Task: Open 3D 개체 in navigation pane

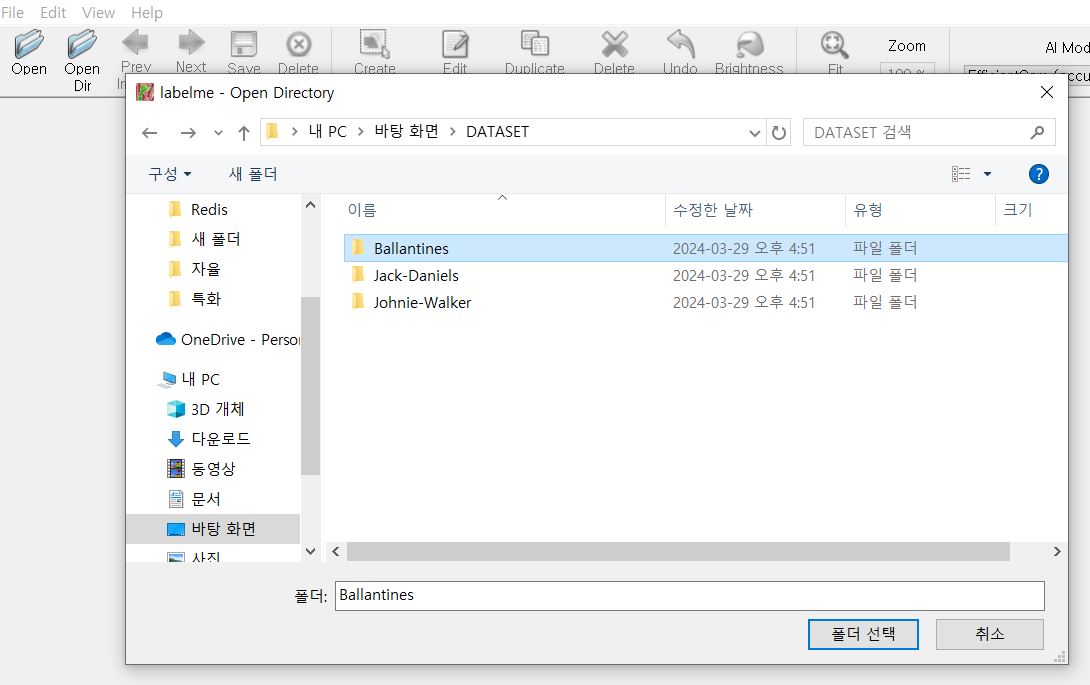Action: pyautogui.click(x=206, y=409)
